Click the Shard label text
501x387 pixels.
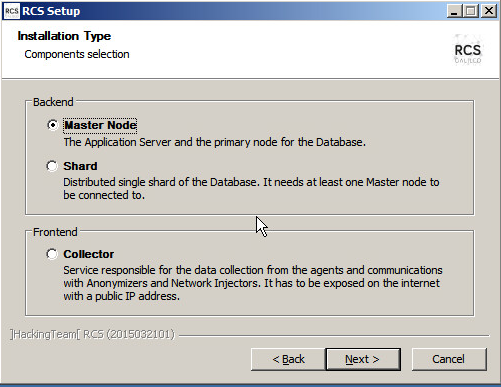80,166
